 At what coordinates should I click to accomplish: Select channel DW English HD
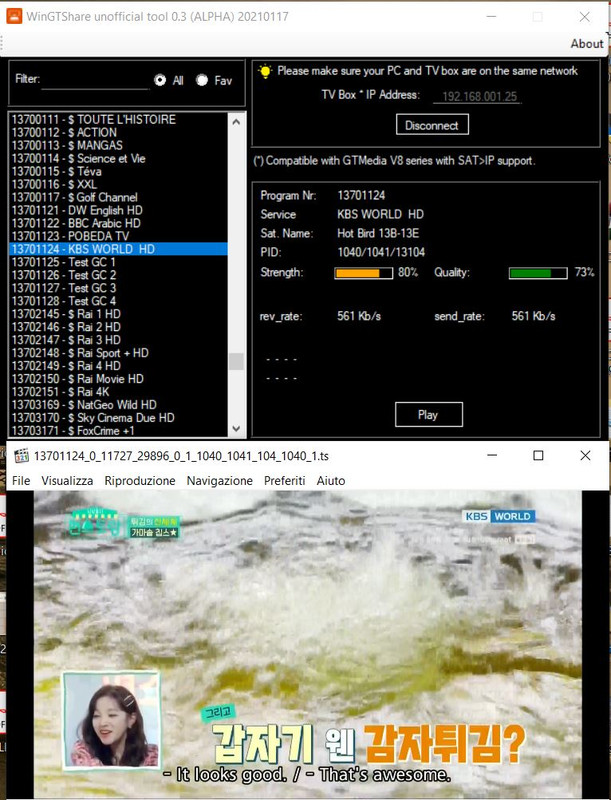coord(119,210)
